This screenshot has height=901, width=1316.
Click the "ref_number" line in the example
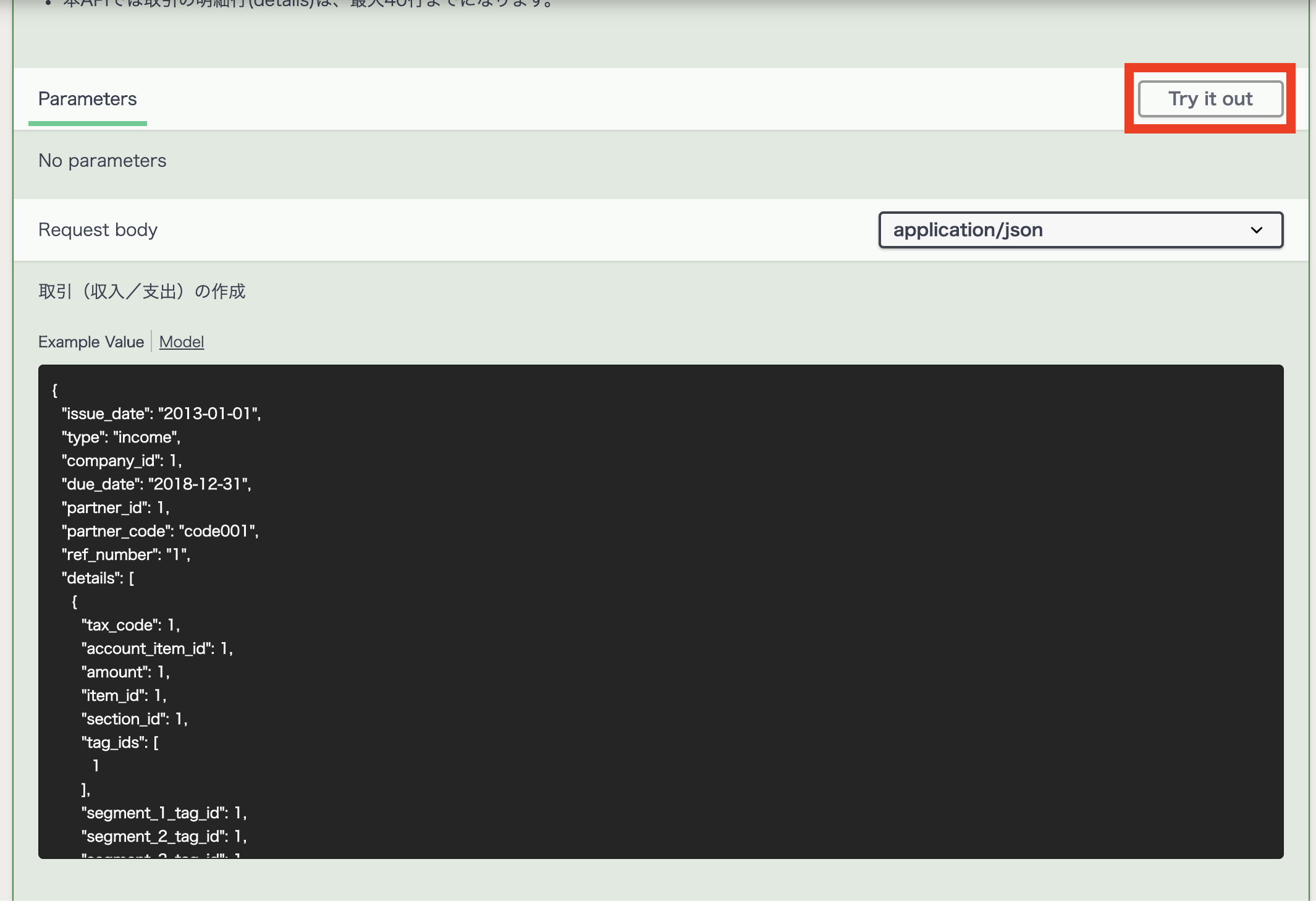point(125,554)
